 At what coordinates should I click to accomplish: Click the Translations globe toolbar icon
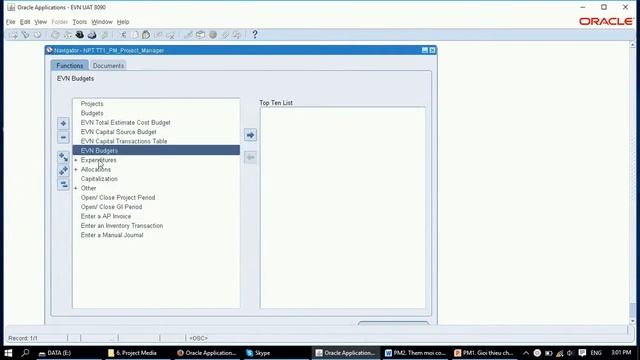(213, 35)
